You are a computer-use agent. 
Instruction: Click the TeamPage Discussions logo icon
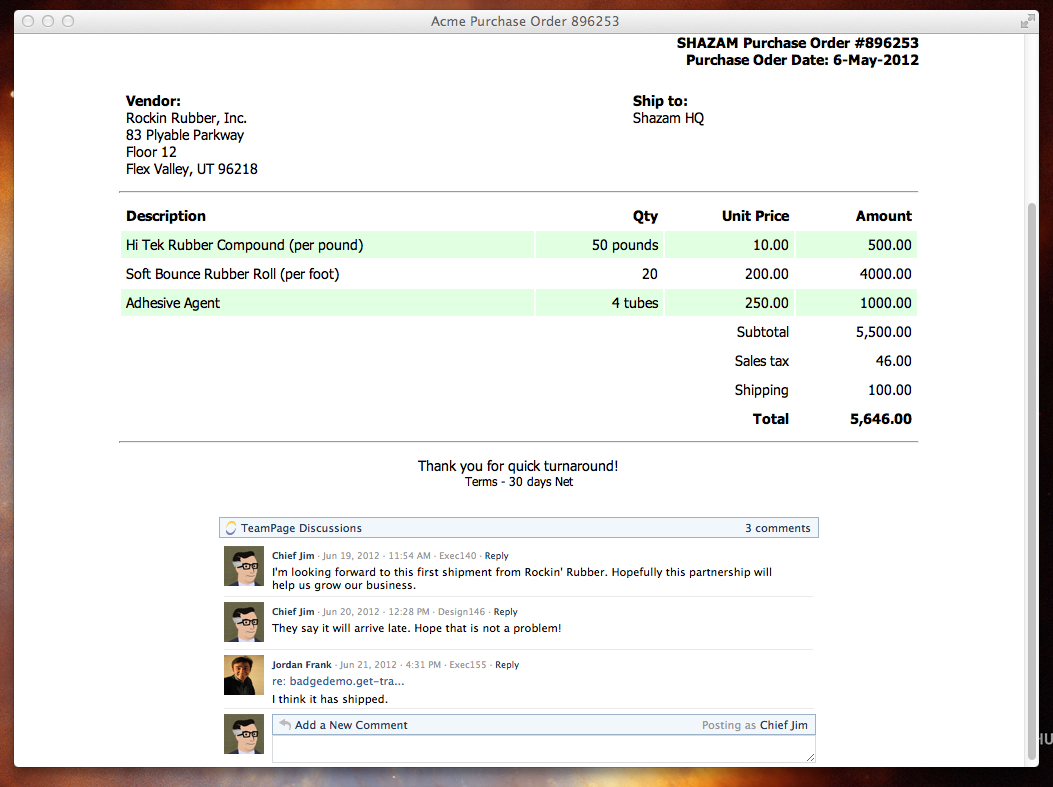(231, 528)
